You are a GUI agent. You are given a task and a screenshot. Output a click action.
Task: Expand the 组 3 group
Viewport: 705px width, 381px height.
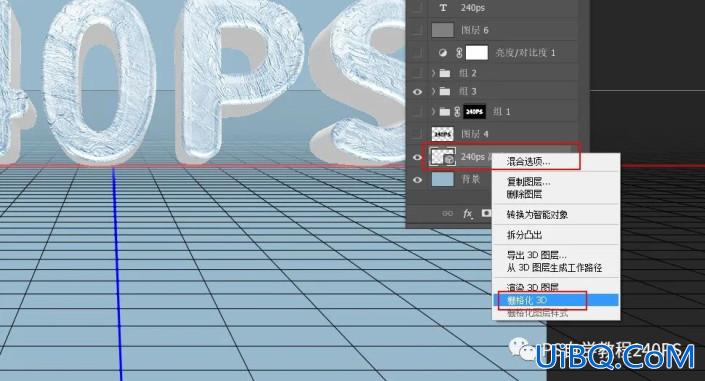pos(433,91)
